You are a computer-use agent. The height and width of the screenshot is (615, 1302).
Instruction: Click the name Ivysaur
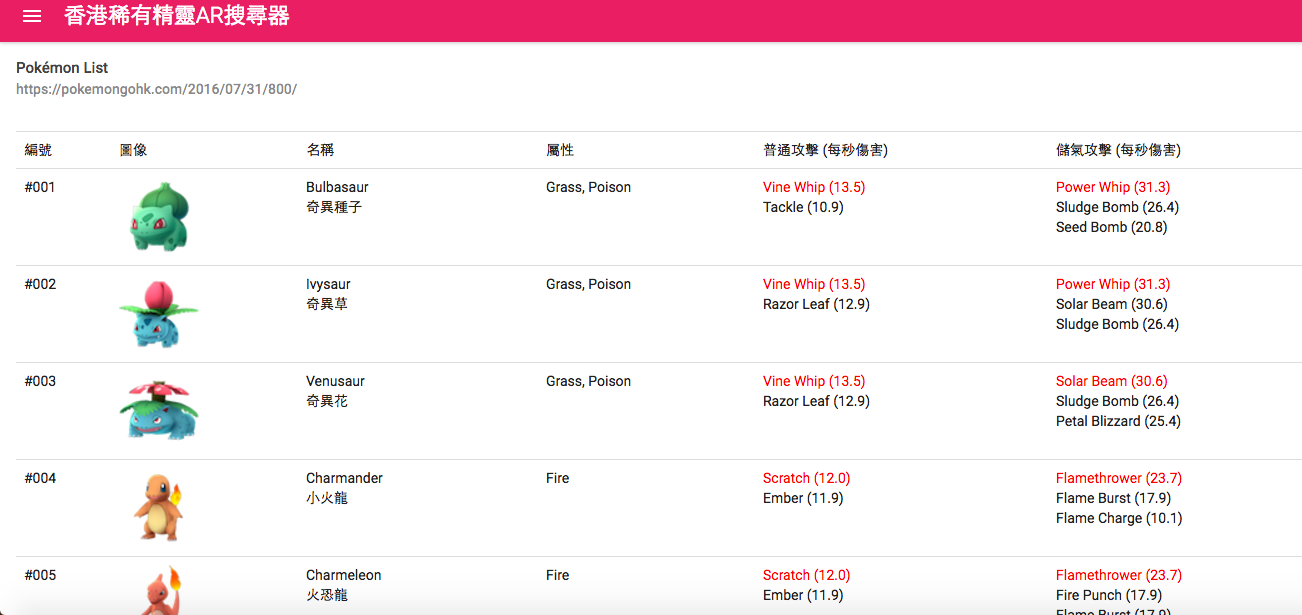click(328, 284)
